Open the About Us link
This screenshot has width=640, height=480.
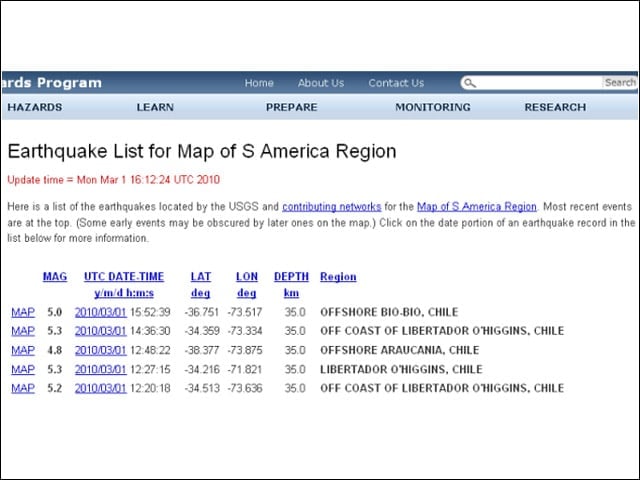(321, 83)
